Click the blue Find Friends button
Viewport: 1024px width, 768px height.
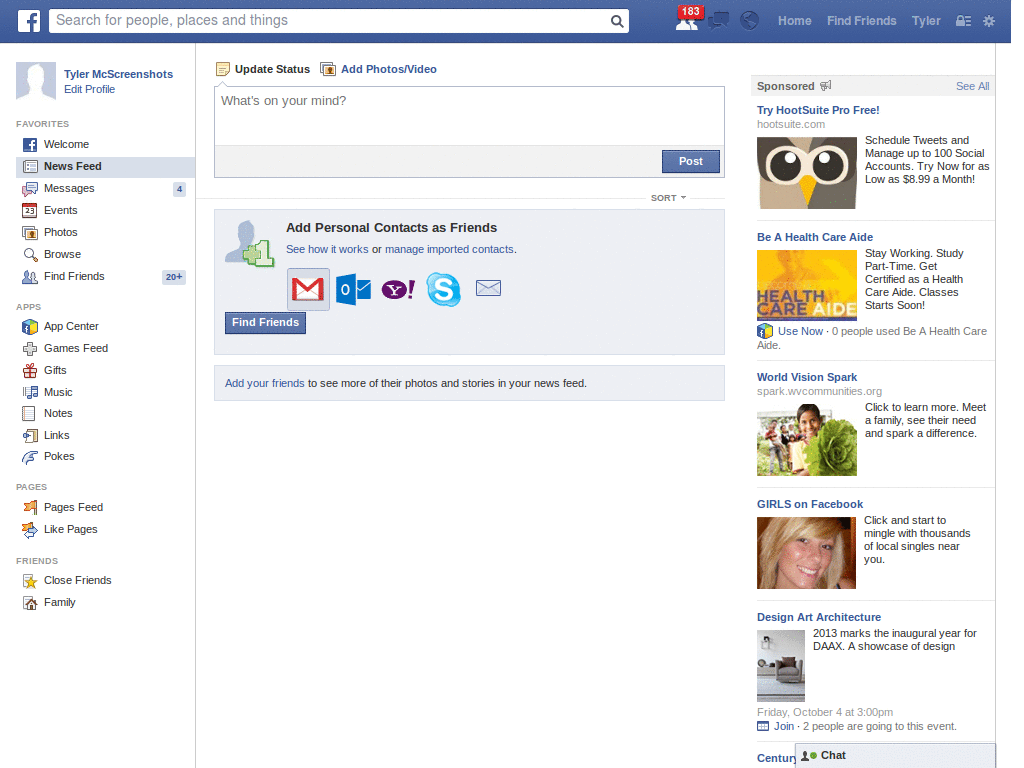coord(265,323)
